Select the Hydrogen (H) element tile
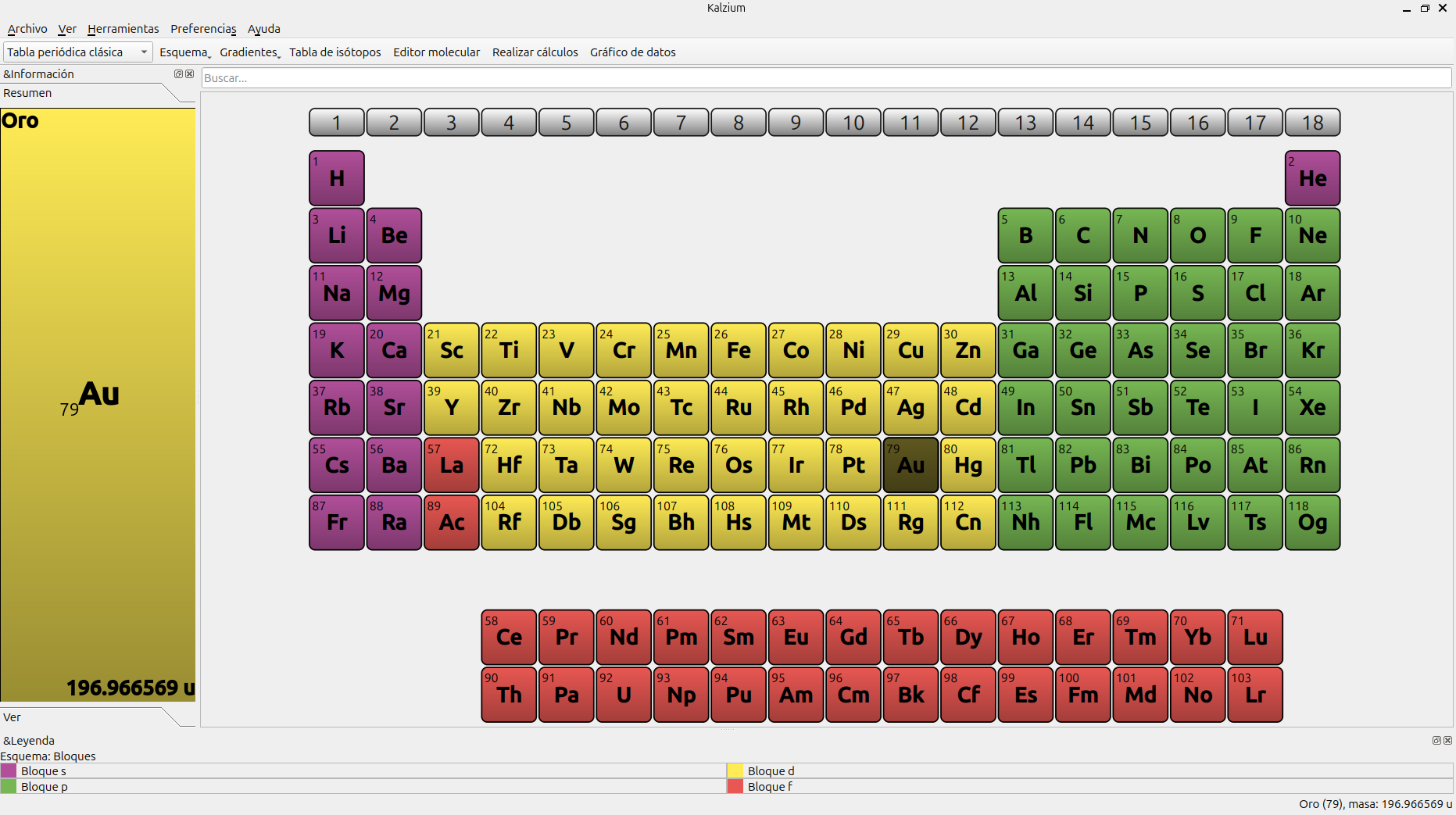1456x815 pixels. (x=337, y=178)
